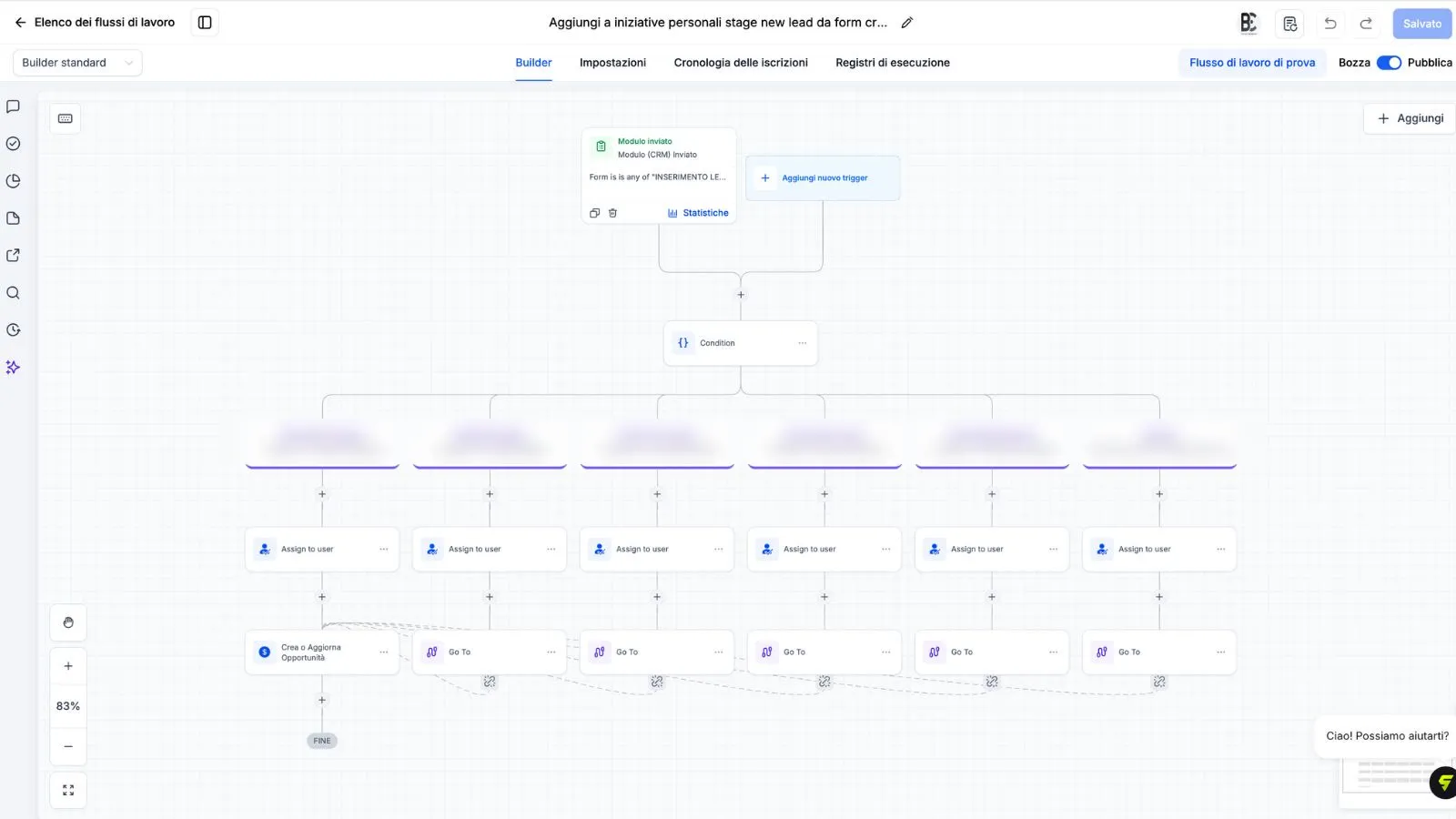Click the pencil icon to rename workflow
1456x819 pixels.
click(x=906, y=23)
